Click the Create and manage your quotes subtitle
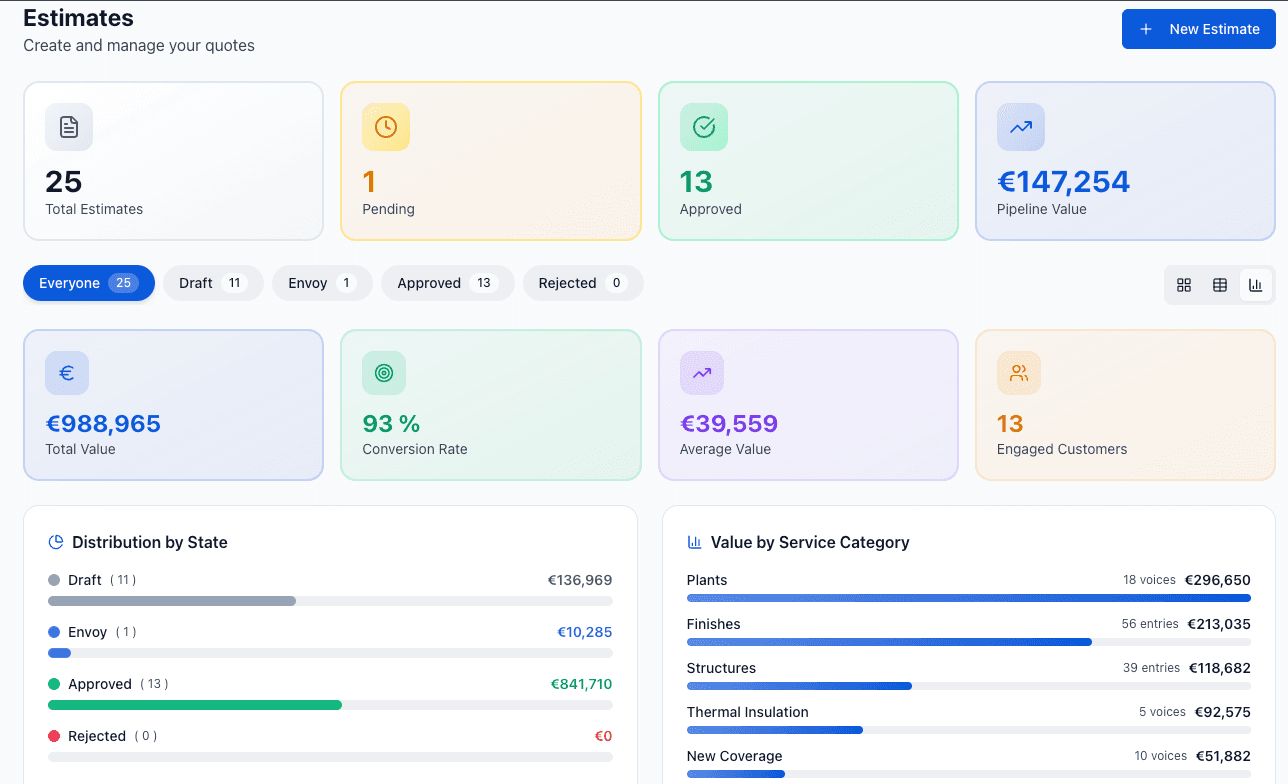The width and height of the screenshot is (1288, 784). pos(139,45)
